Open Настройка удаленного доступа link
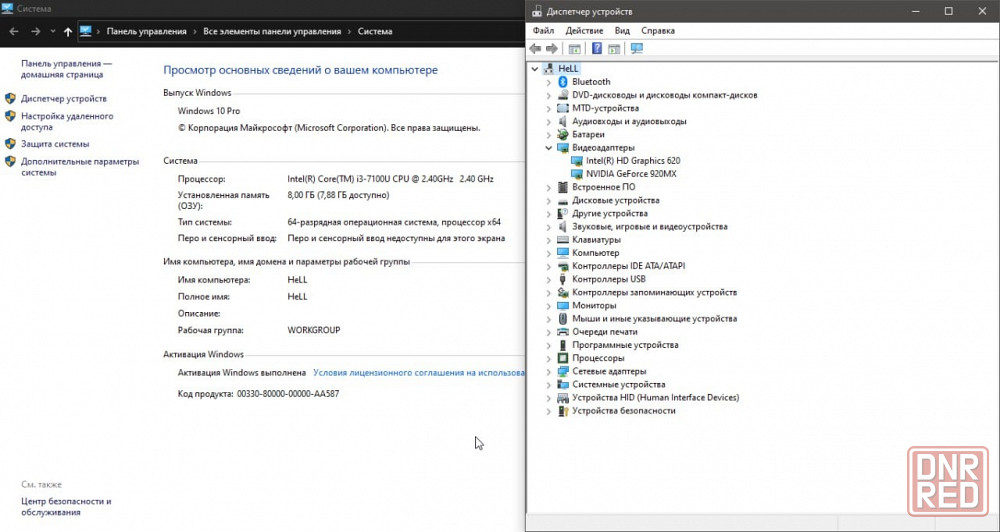1000x532 pixels. [67, 122]
